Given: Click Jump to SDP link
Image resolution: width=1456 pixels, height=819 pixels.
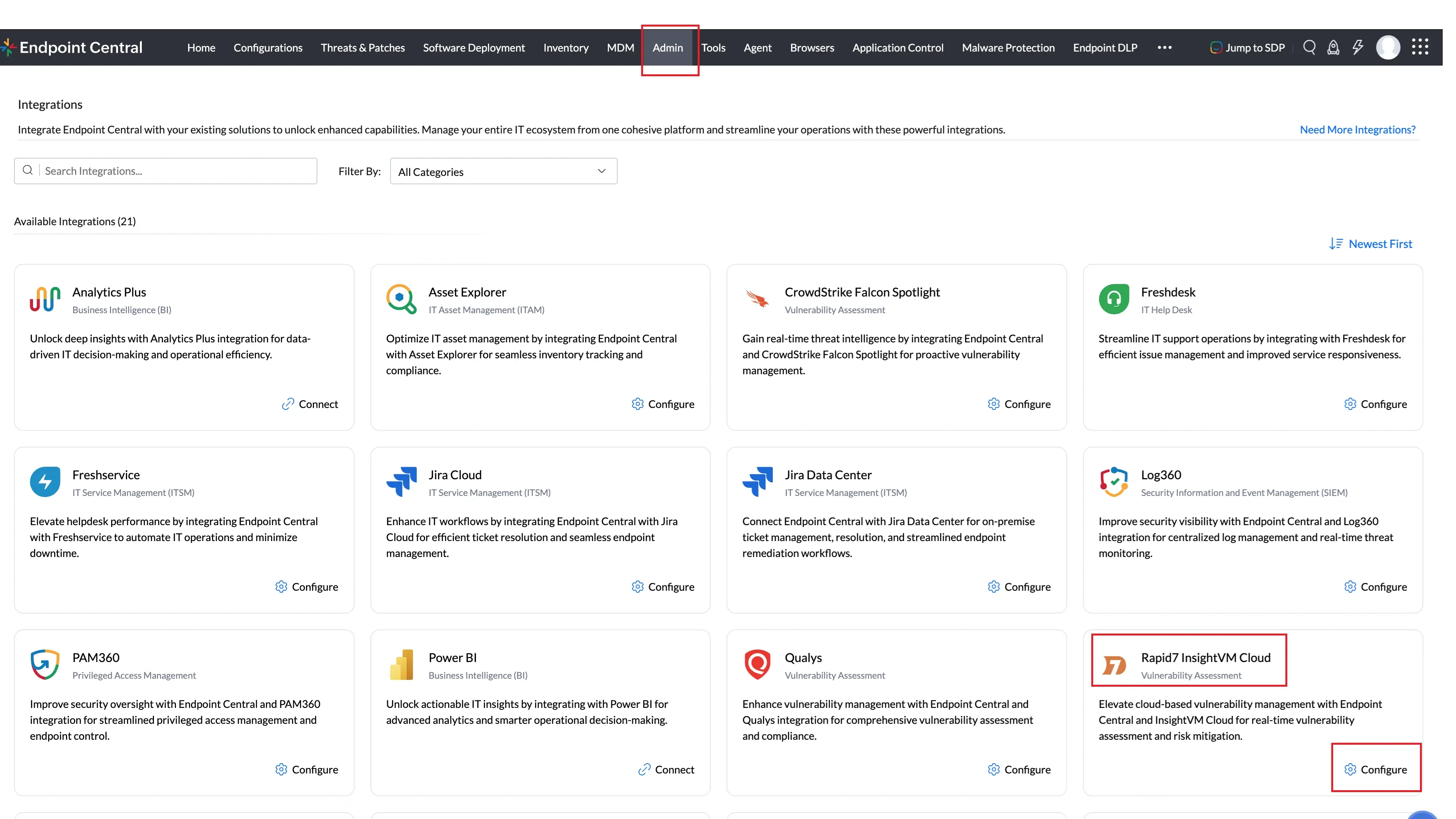Looking at the screenshot, I should pos(1247,47).
